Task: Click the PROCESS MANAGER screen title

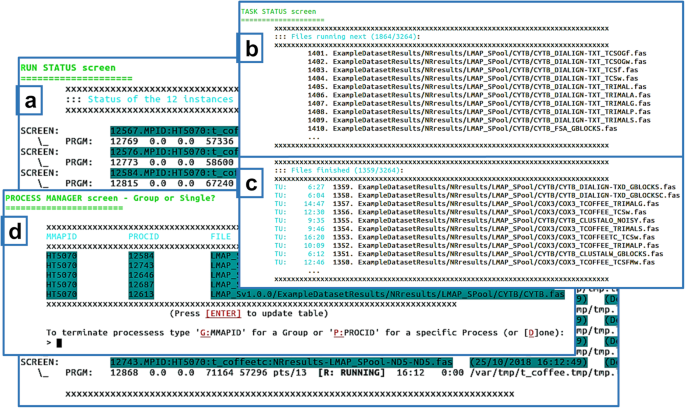Action: point(110,198)
